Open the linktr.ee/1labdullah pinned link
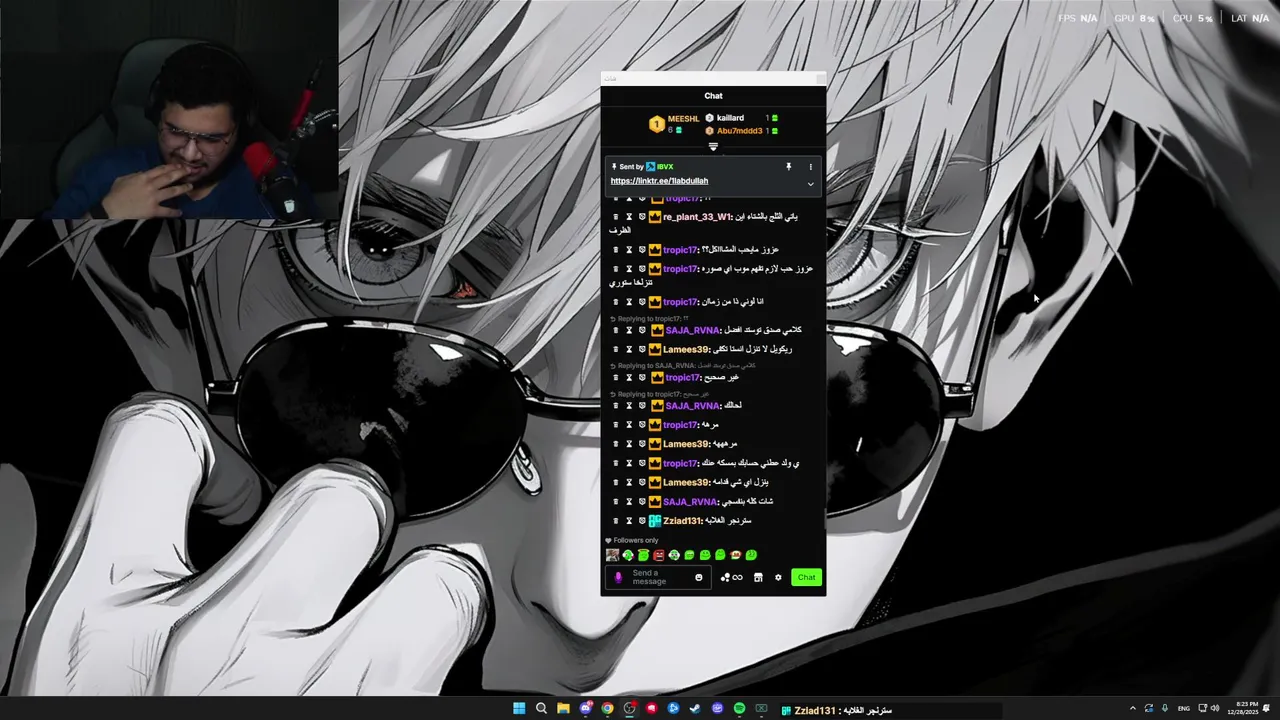This screenshot has height=720, width=1280. click(x=659, y=181)
